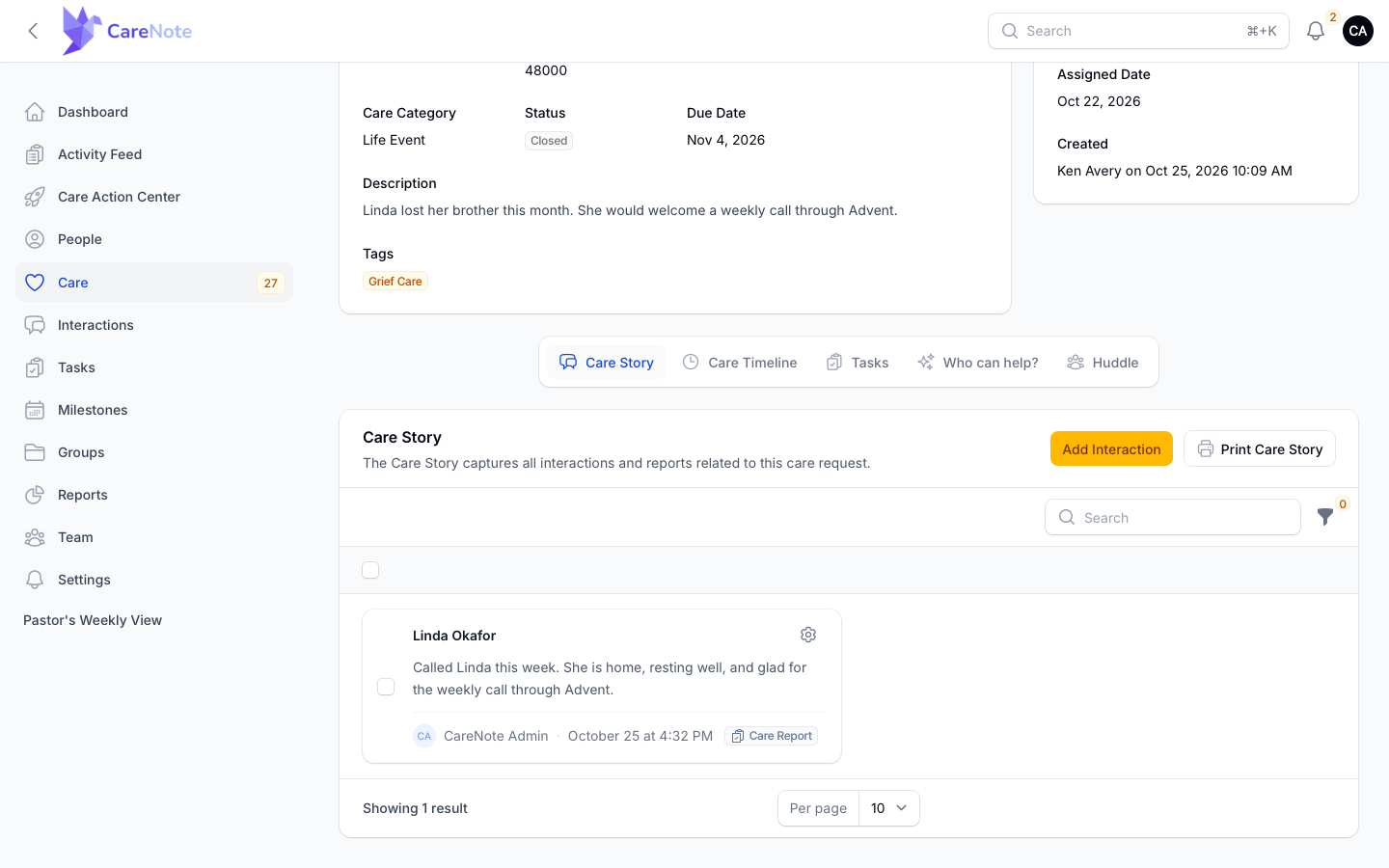The width and height of the screenshot is (1389, 868).
Task: Click the Activity Feed clipboard icon
Action: click(x=35, y=154)
